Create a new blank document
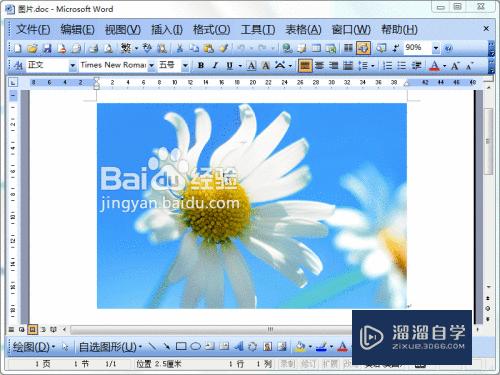 point(18,49)
